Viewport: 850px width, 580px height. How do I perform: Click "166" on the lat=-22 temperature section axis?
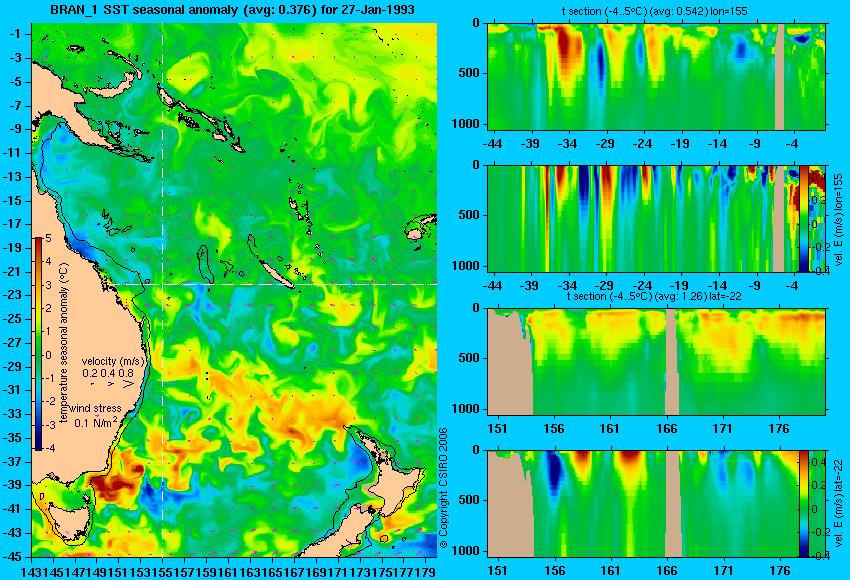click(667, 429)
